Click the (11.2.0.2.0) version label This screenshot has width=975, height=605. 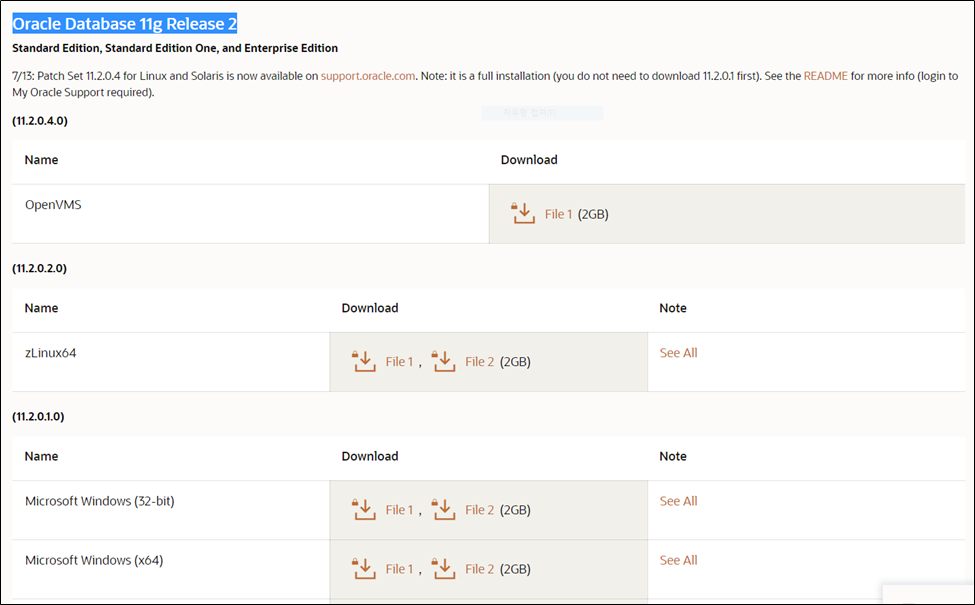[39, 268]
